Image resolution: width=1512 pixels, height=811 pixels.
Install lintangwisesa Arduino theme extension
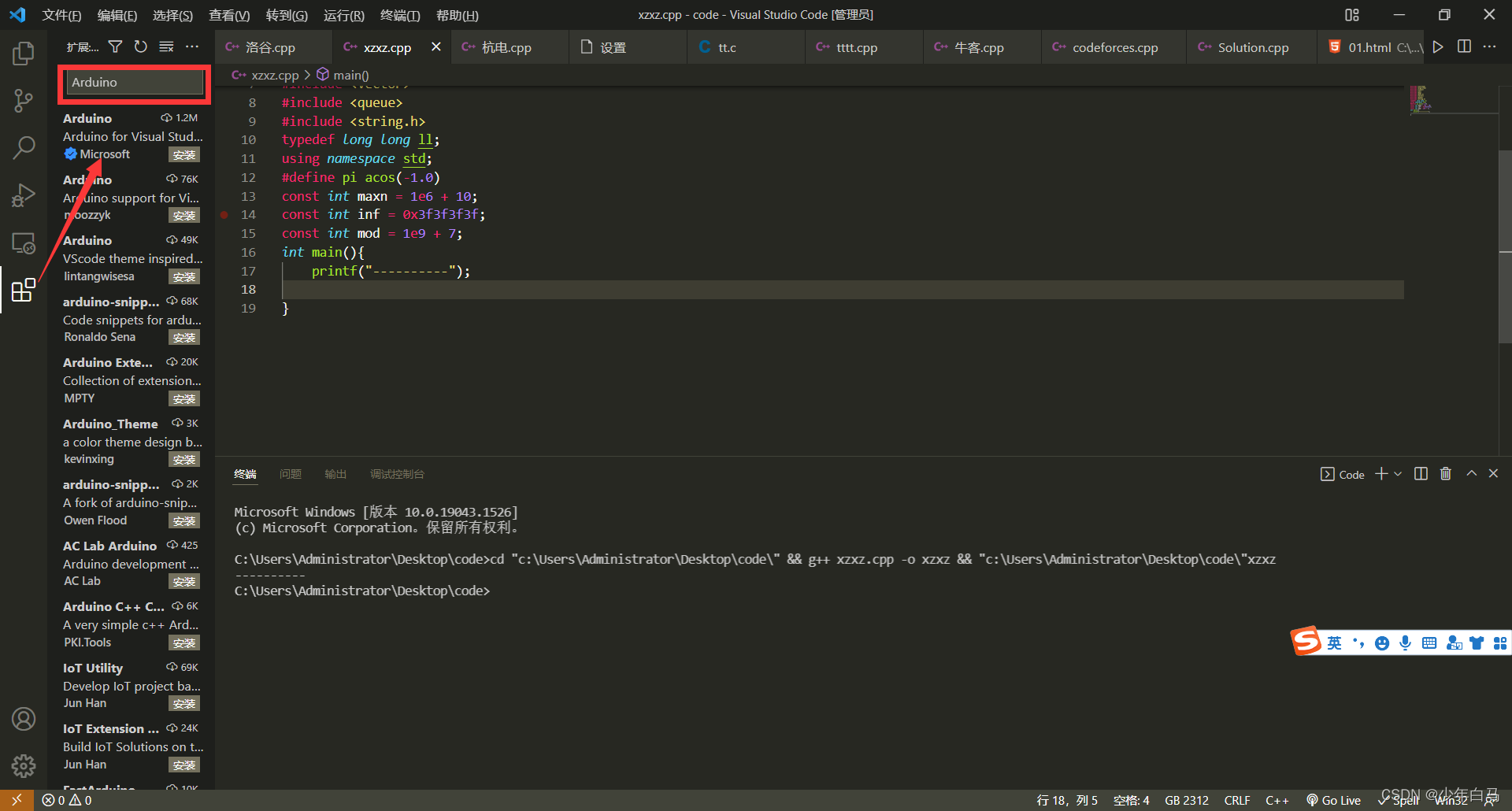(184, 277)
